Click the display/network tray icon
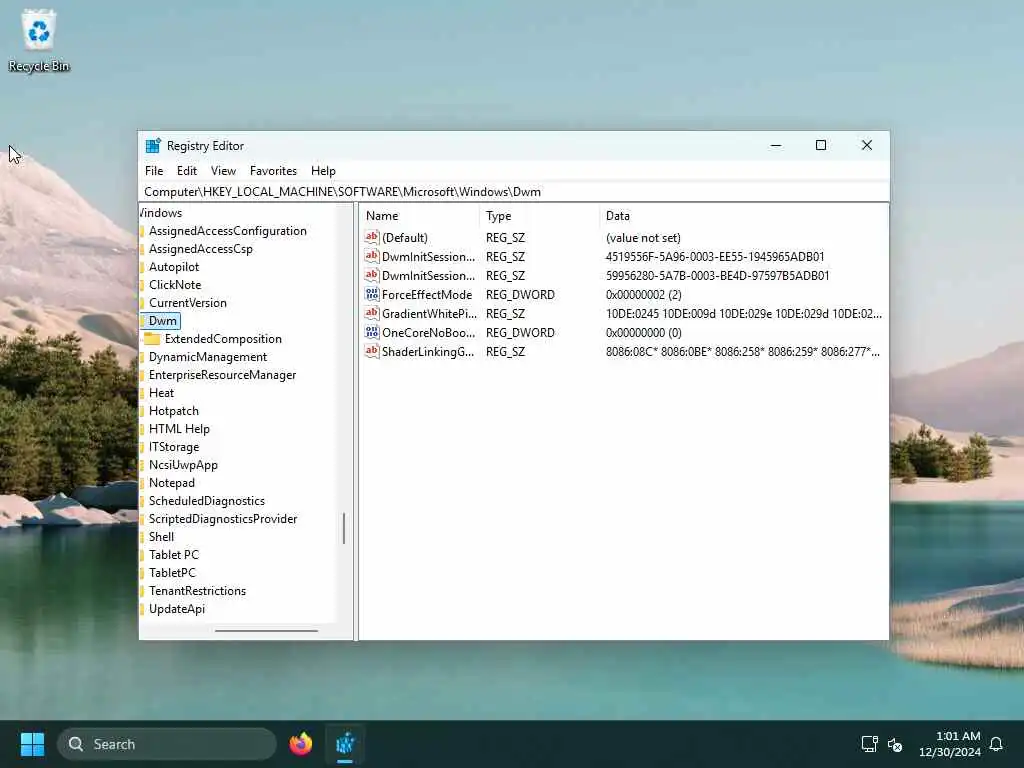1024x768 pixels. coord(869,744)
